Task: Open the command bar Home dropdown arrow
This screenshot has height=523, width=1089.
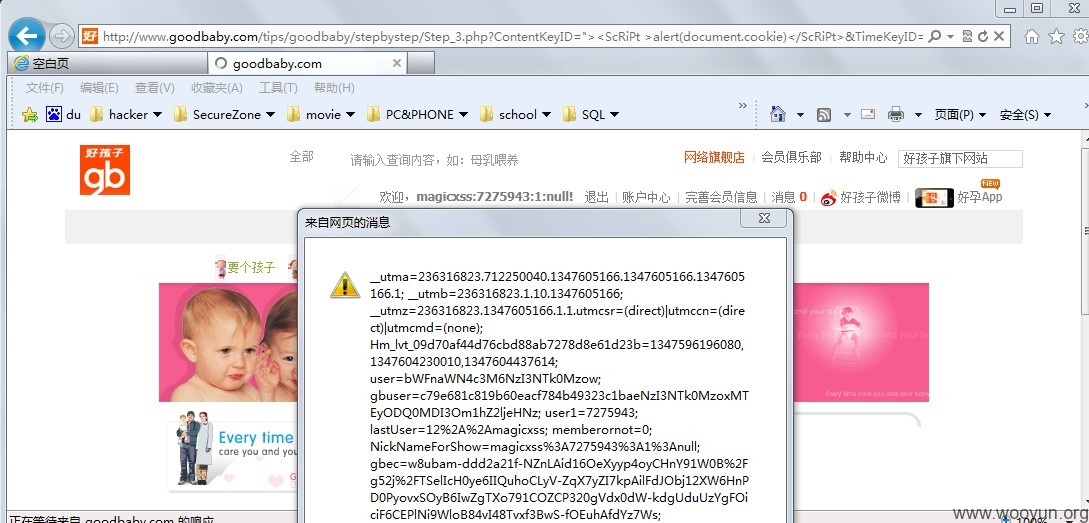Action: point(800,115)
